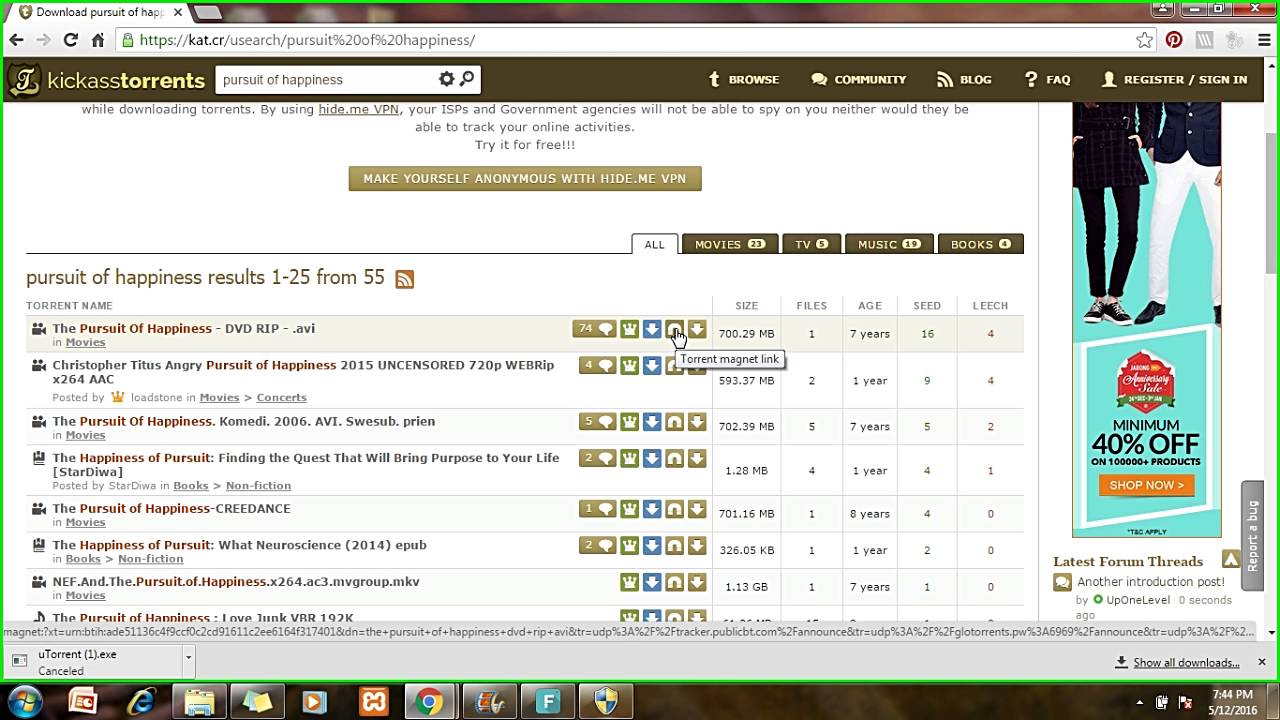Click the Report a bug side tab
Screen dimensions: 1280x720
tap(1252, 536)
